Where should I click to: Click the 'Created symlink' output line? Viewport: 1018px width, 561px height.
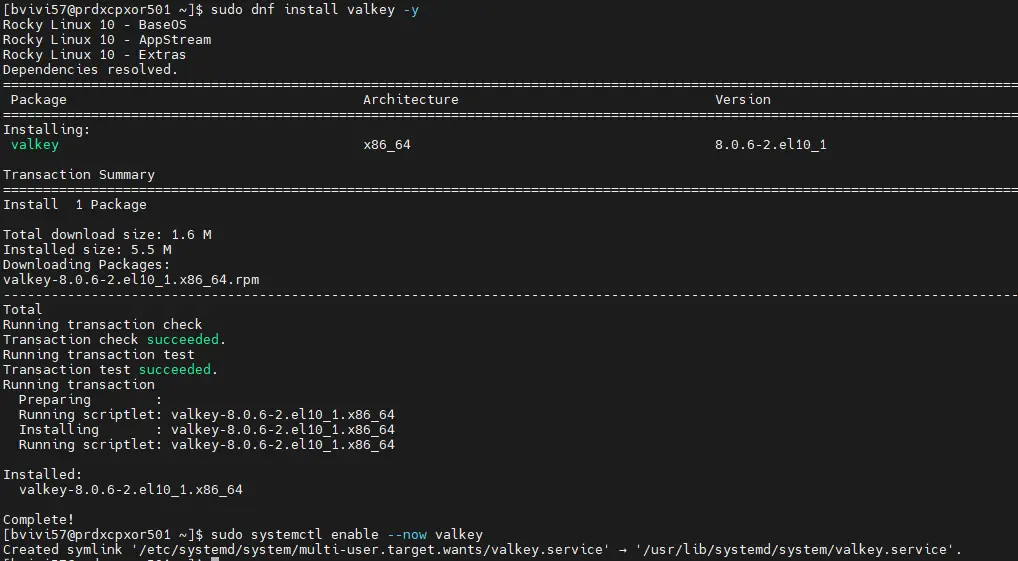(482, 549)
